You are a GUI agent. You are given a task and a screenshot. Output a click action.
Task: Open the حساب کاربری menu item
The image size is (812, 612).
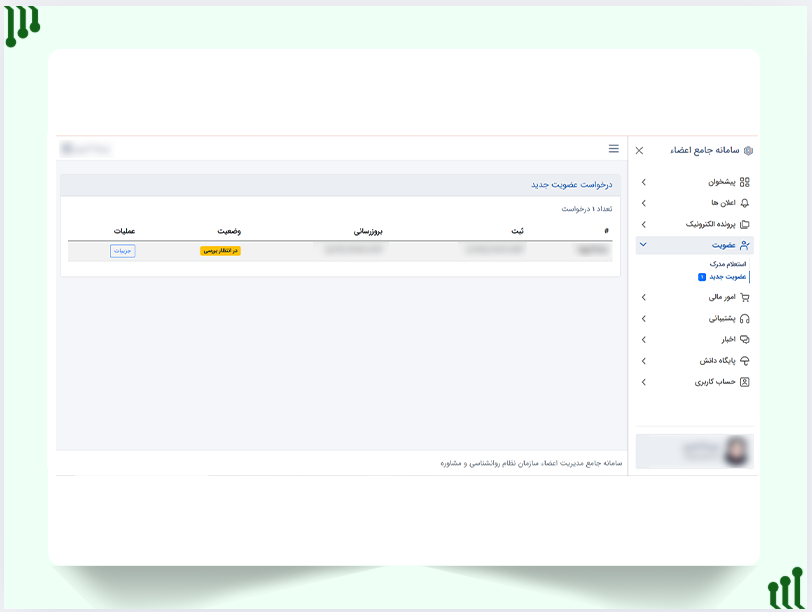694,382
